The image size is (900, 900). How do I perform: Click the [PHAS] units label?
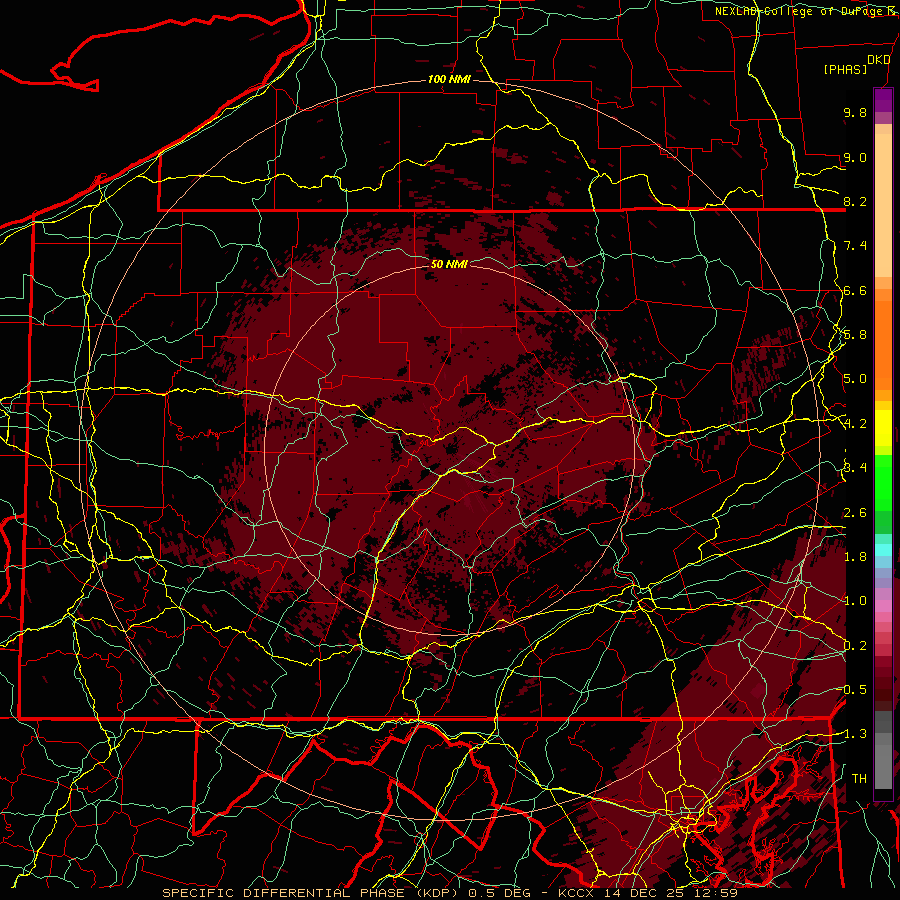click(x=845, y=70)
